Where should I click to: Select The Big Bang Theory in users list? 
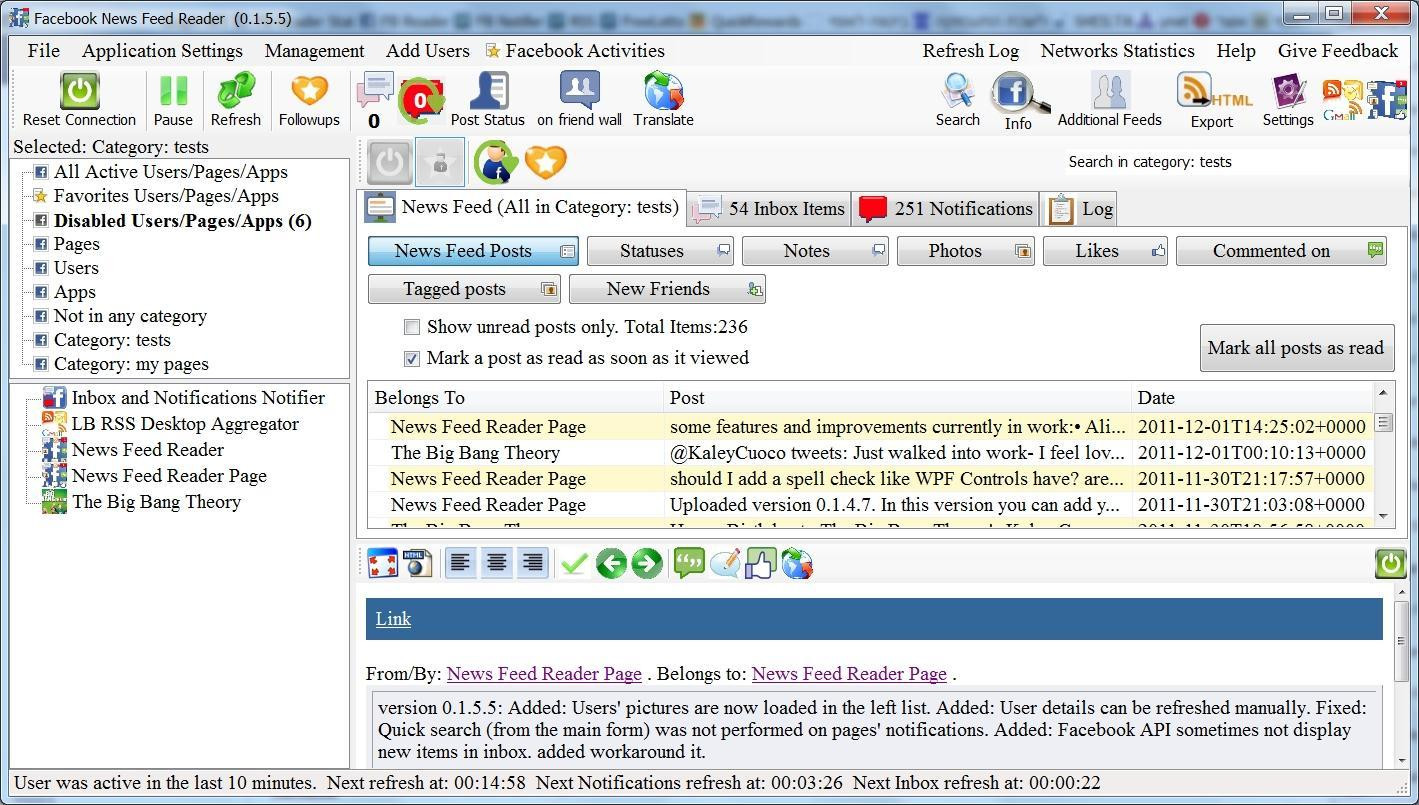coord(156,502)
